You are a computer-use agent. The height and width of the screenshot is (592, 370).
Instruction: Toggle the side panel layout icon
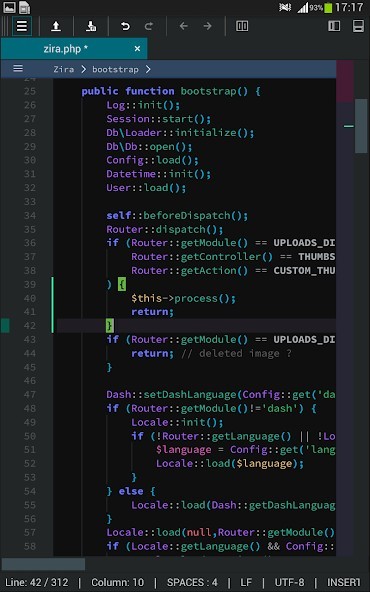point(334,26)
